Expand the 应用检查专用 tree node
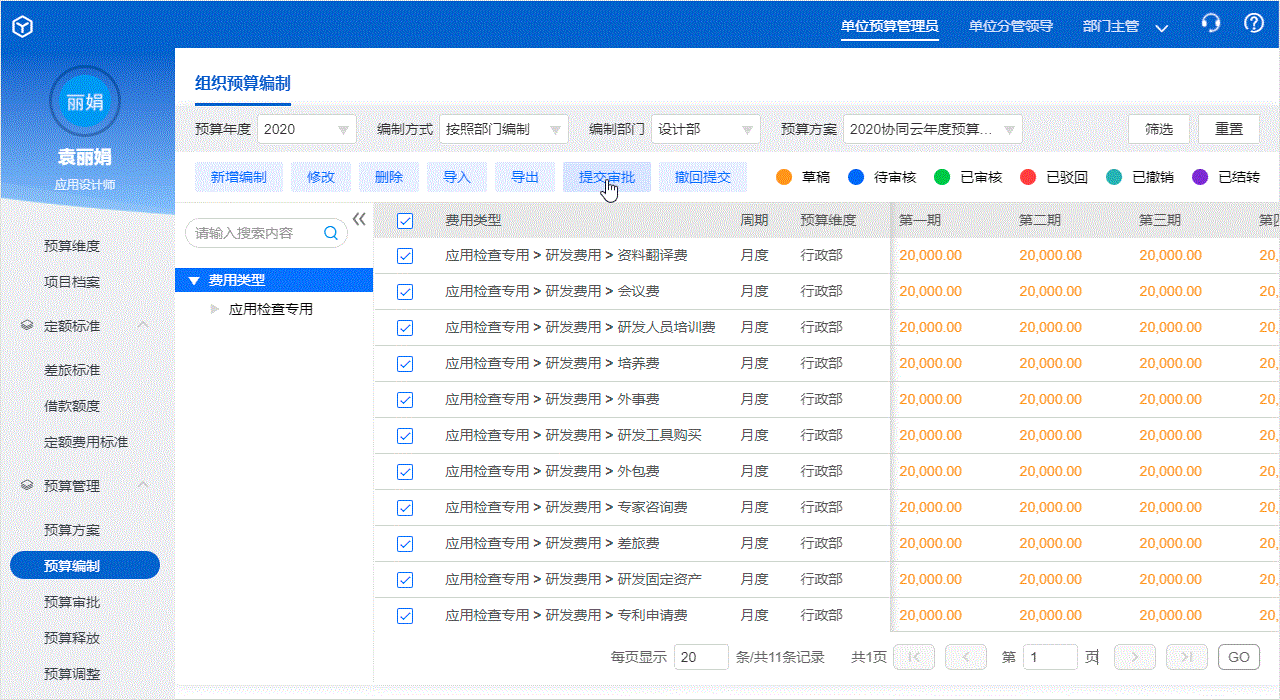Image resolution: width=1280 pixels, height=700 pixels. [214, 309]
